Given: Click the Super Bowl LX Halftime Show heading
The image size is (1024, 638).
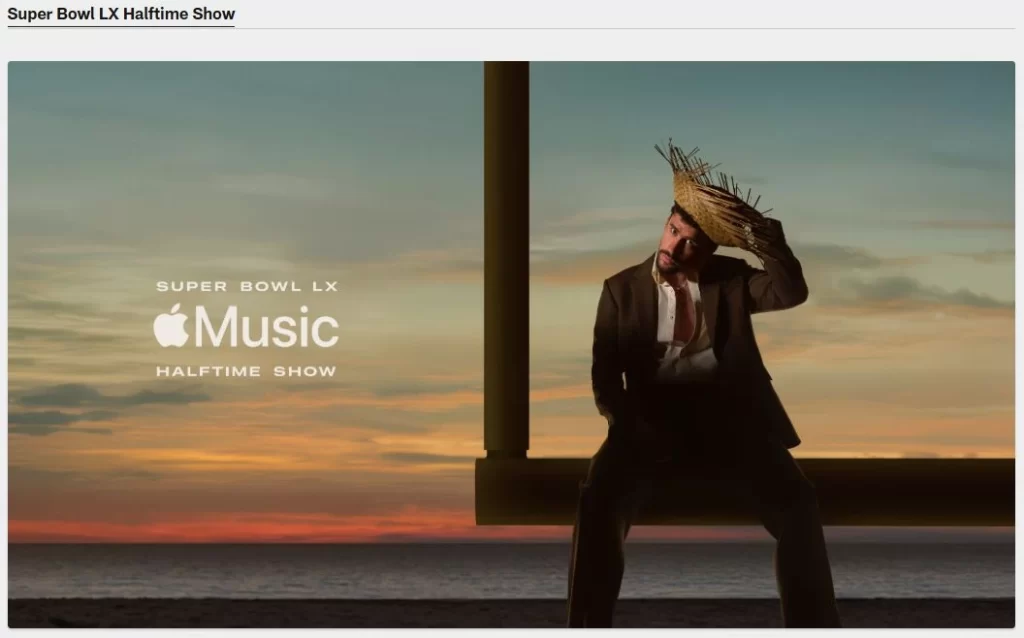Looking at the screenshot, I should tap(121, 14).
